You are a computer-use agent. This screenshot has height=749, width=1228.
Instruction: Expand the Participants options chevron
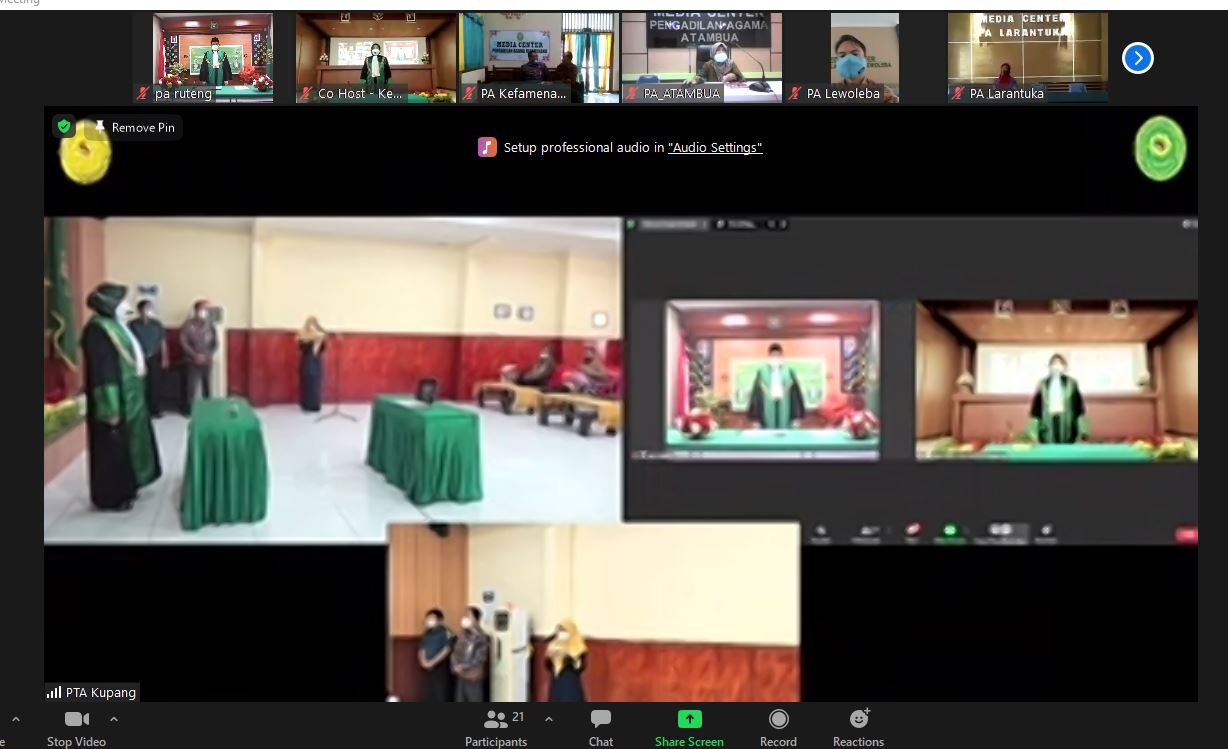[x=549, y=719]
